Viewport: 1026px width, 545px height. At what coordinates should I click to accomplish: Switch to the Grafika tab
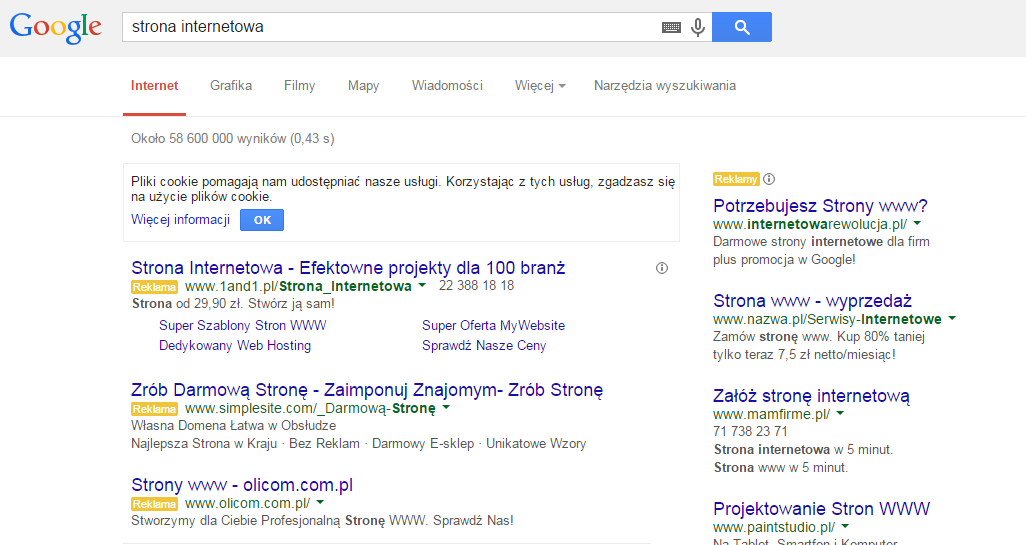click(x=231, y=86)
